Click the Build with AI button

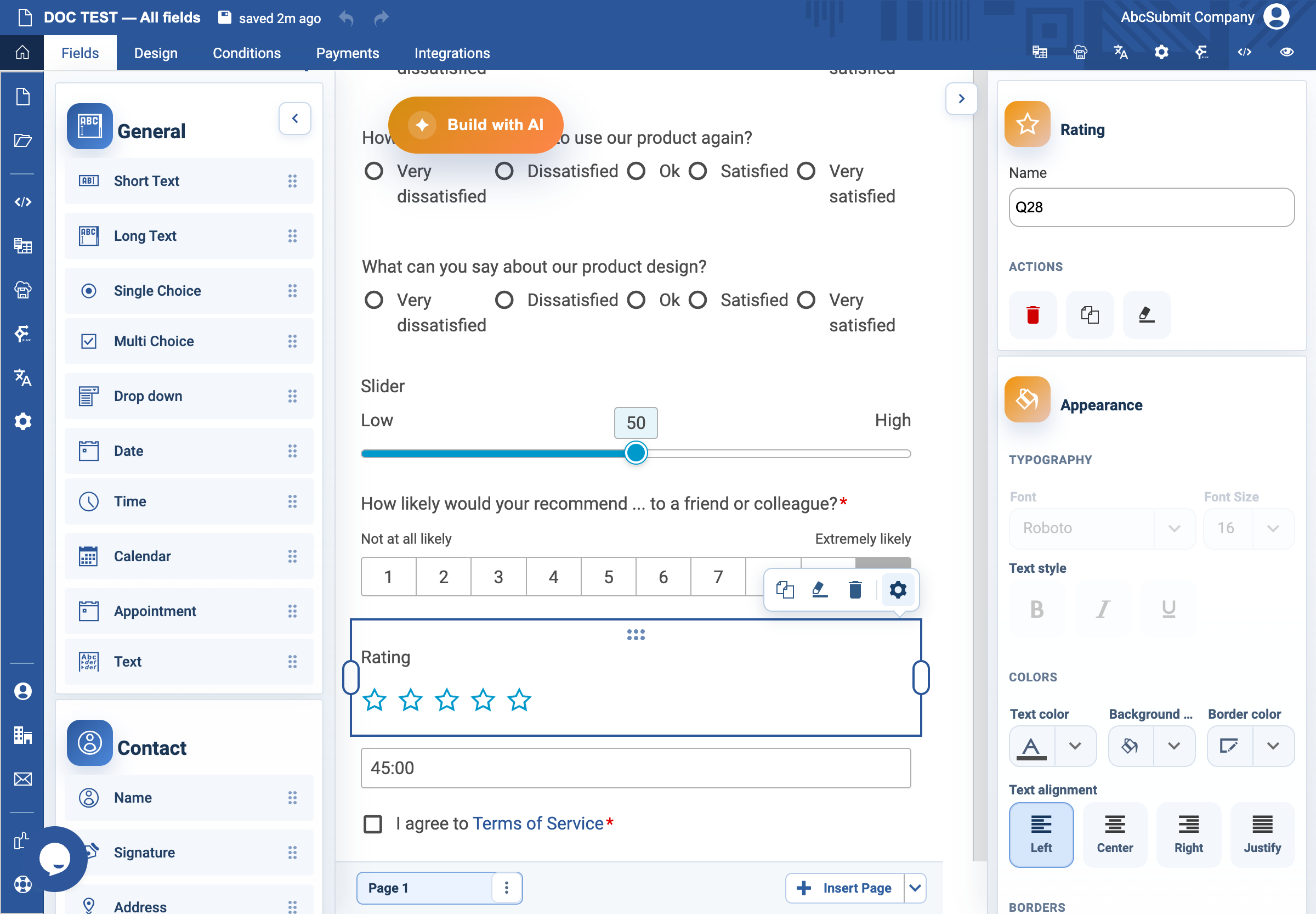pos(476,125)
